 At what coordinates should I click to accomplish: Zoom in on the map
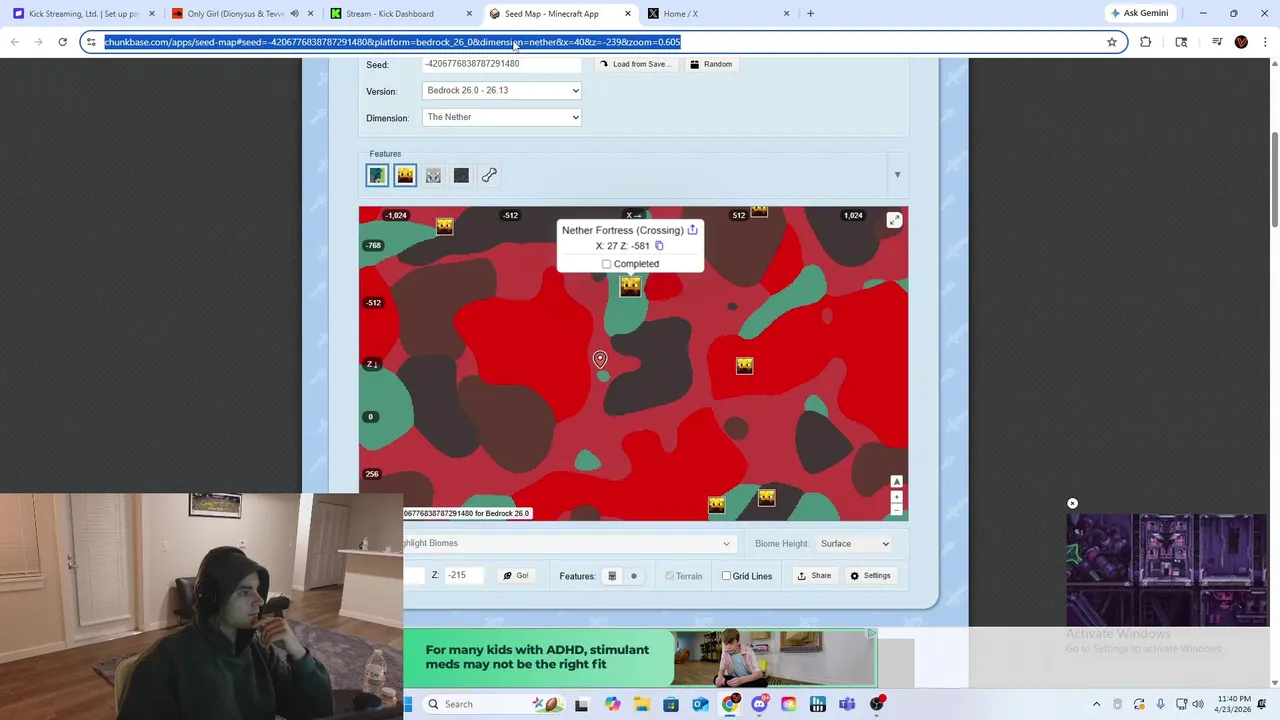897,497
